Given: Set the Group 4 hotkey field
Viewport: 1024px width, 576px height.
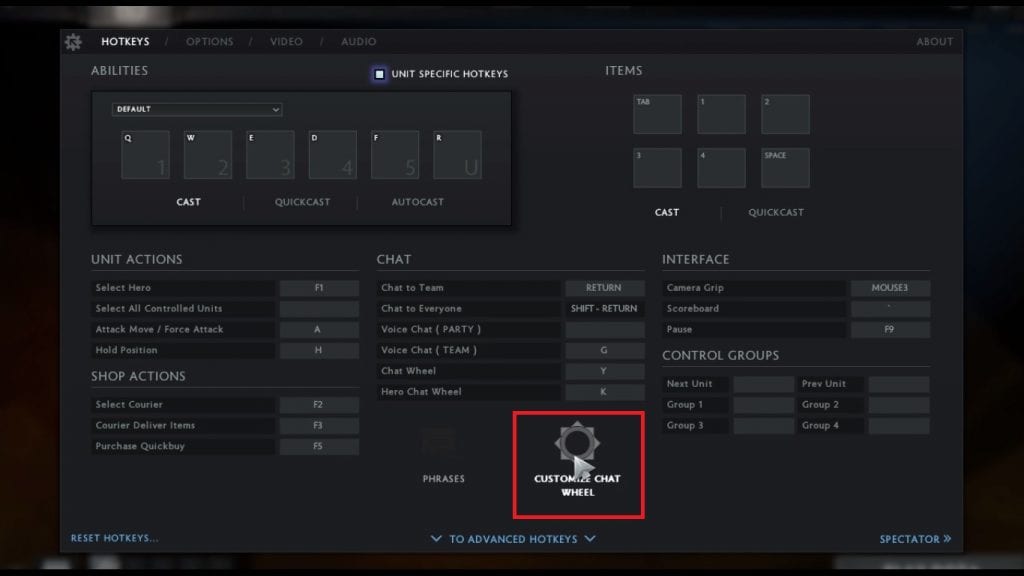Looking at the screenshot, I should coord(899,426).
